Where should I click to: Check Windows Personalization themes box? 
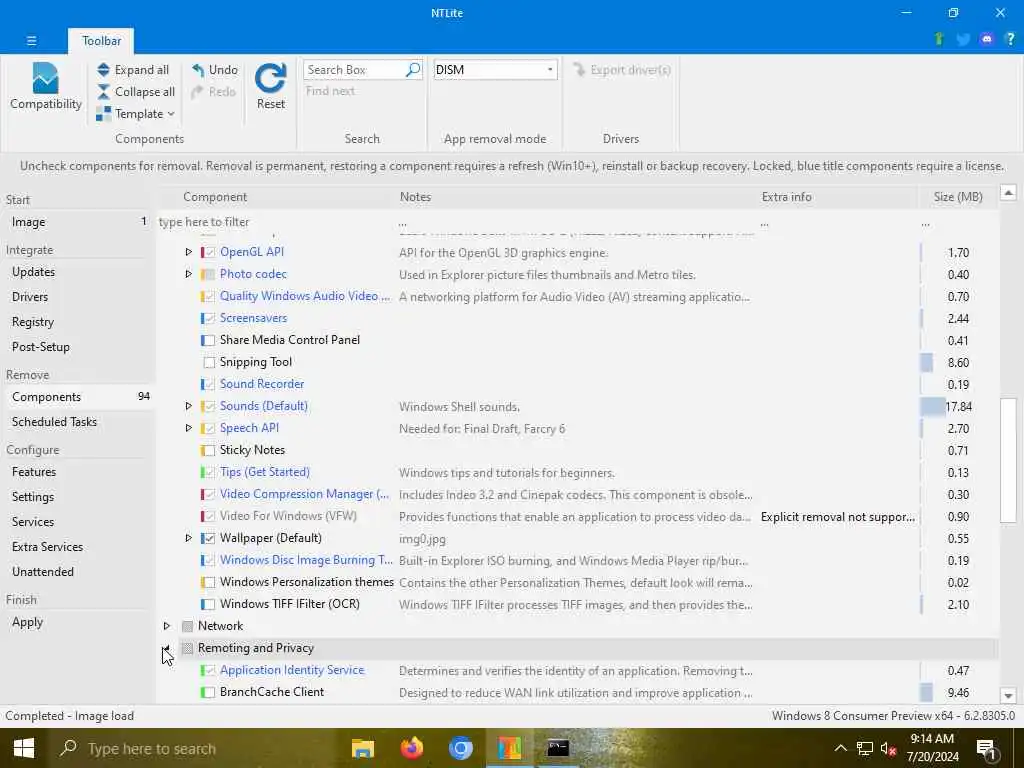pyautogui.click(x=208, y=582)
